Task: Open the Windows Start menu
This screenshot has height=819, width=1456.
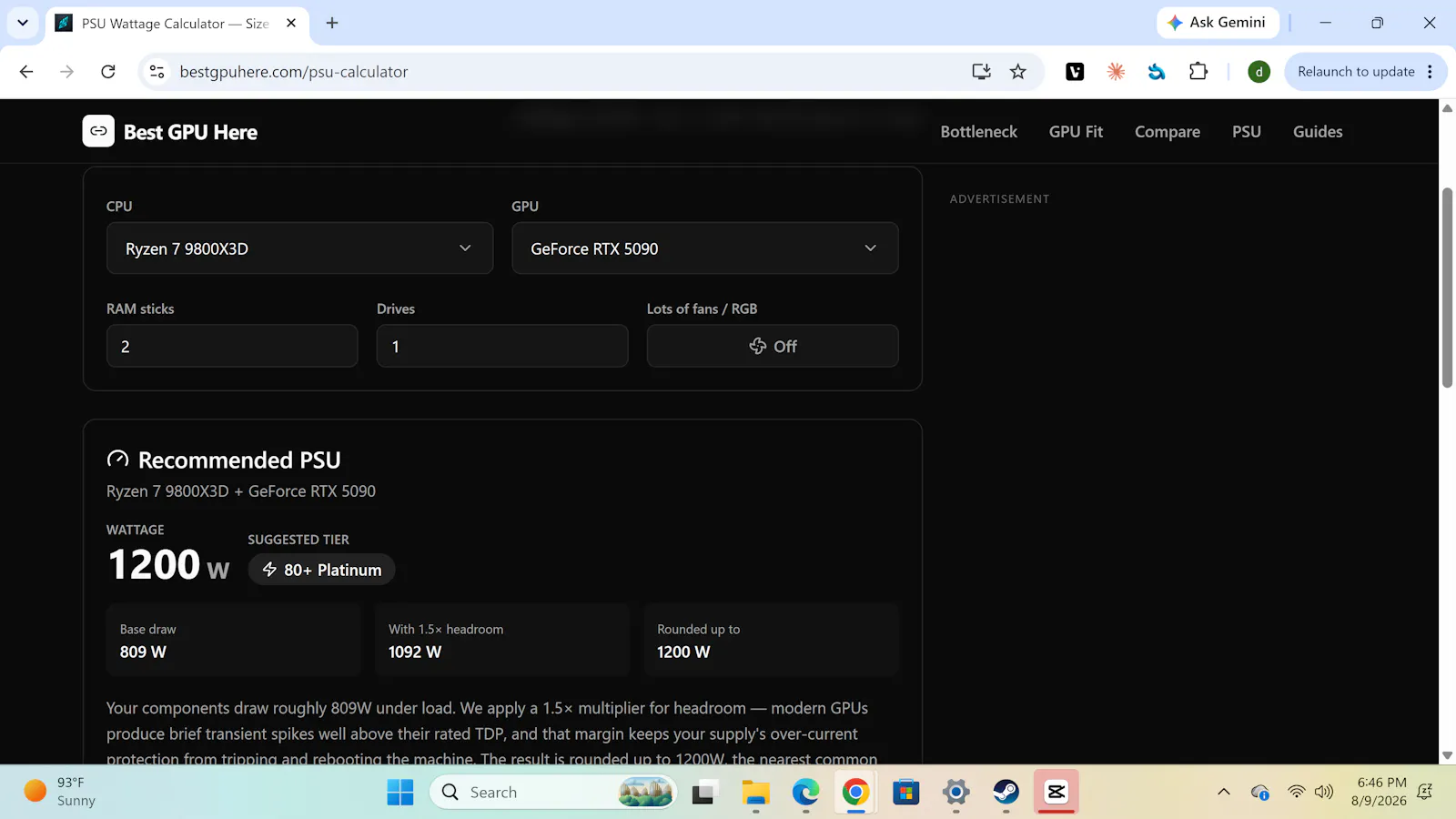Action: pyautogui.click(x=400, y=793)
